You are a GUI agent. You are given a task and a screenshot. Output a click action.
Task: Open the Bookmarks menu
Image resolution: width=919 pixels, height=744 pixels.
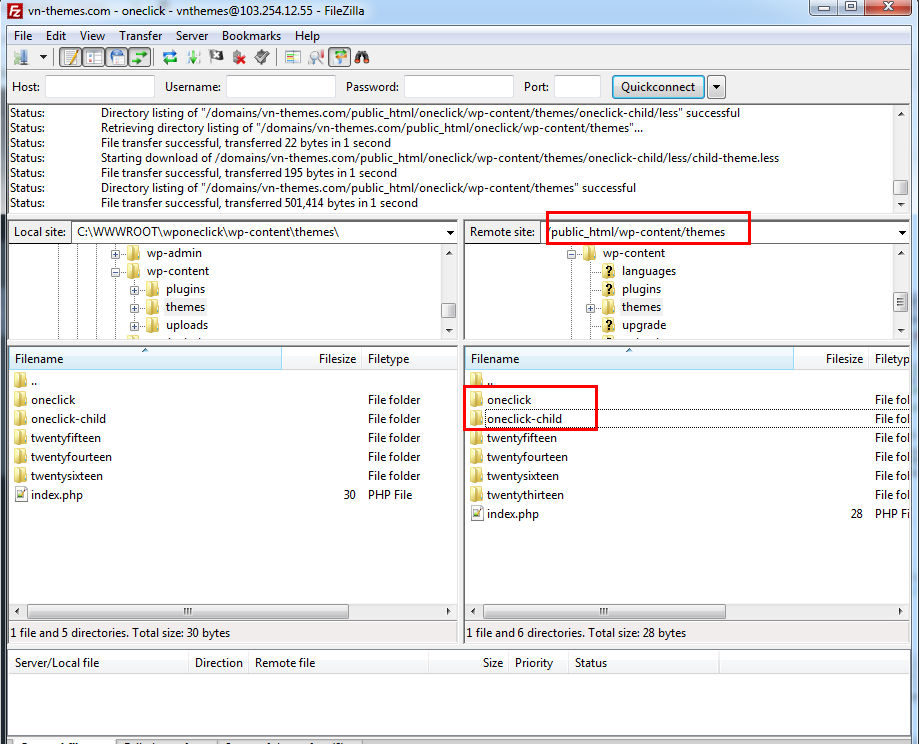click(x=251, y=36)
